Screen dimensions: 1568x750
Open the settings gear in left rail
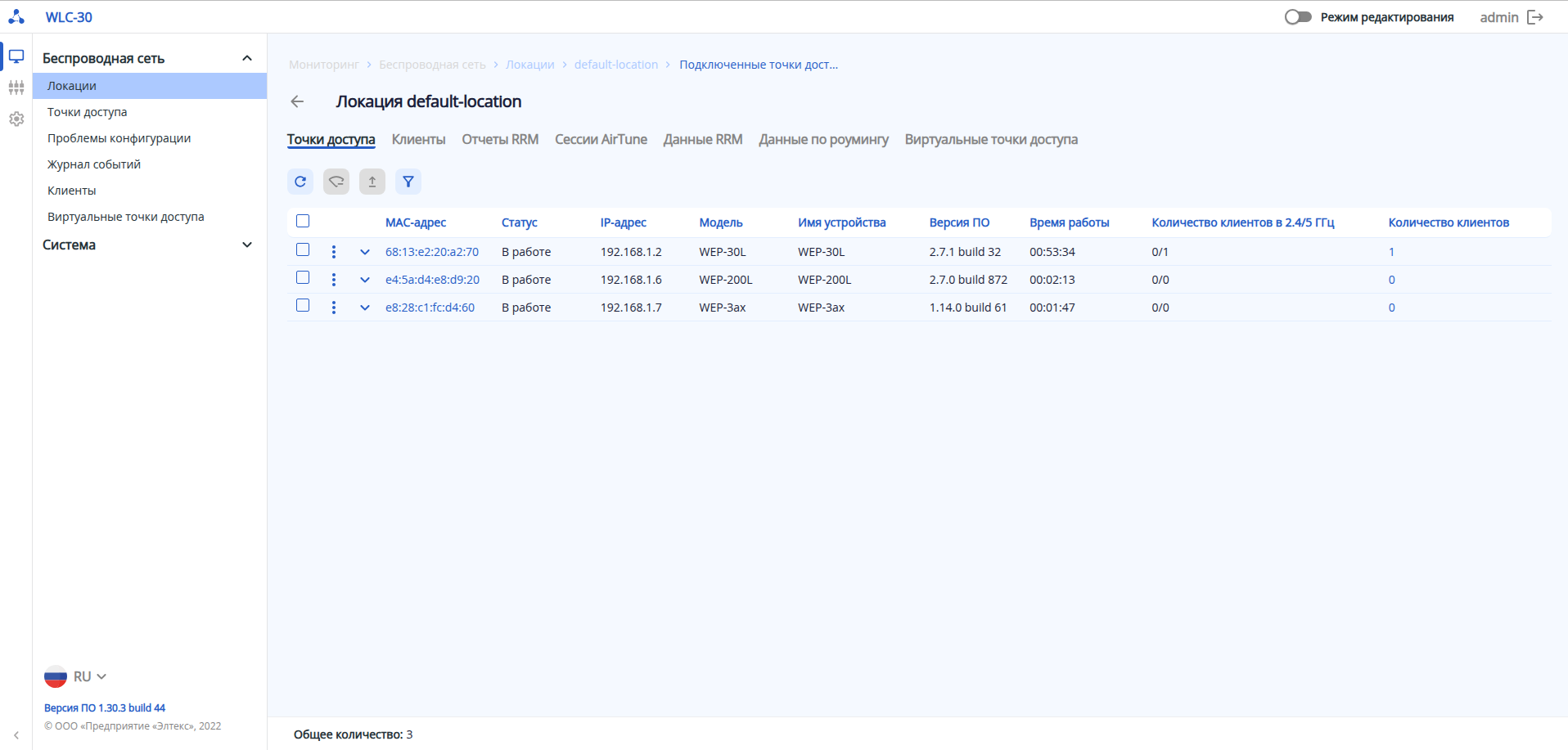pos(16,119)
